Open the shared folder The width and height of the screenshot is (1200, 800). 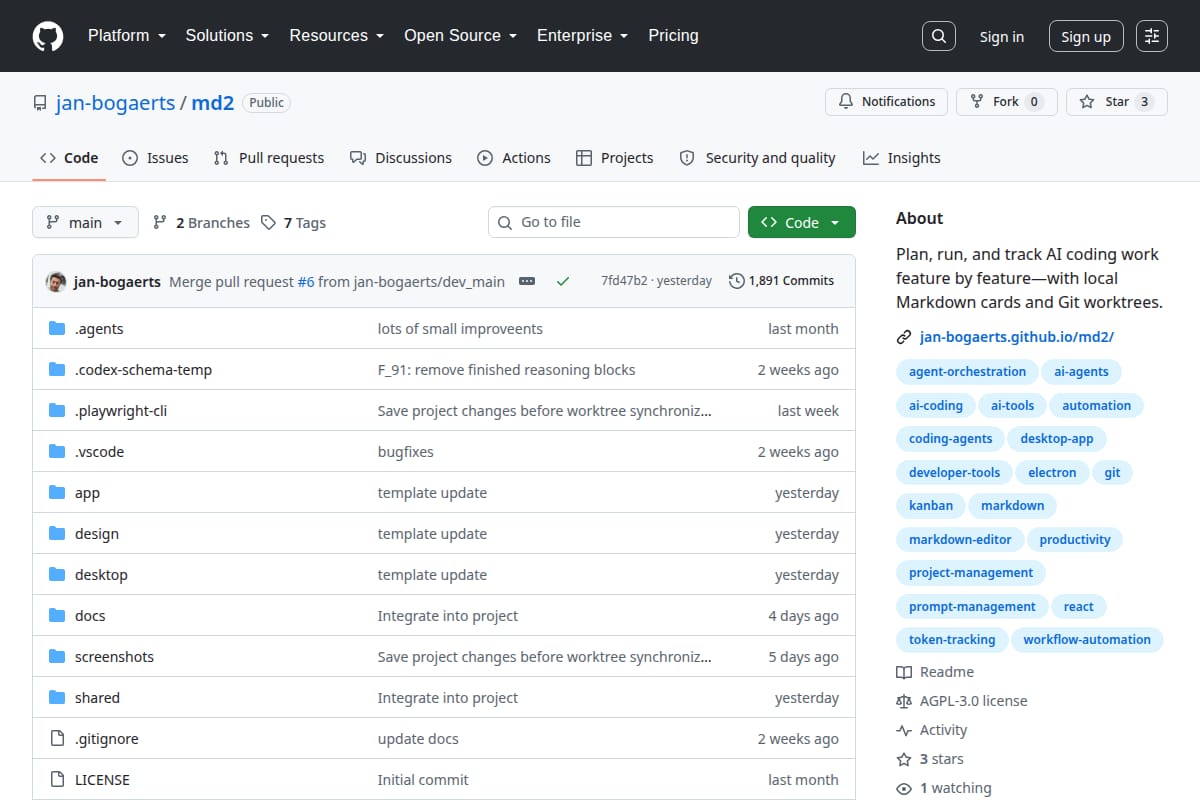coord(97,697)
